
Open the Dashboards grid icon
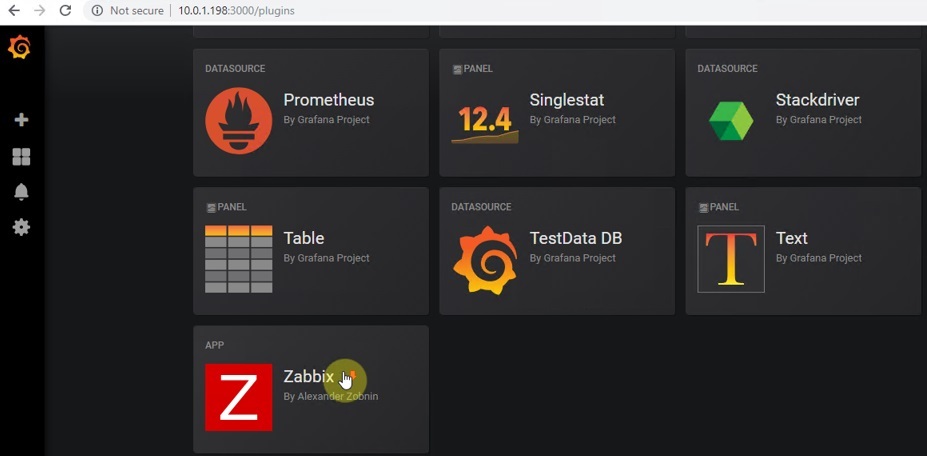point(21,157)
